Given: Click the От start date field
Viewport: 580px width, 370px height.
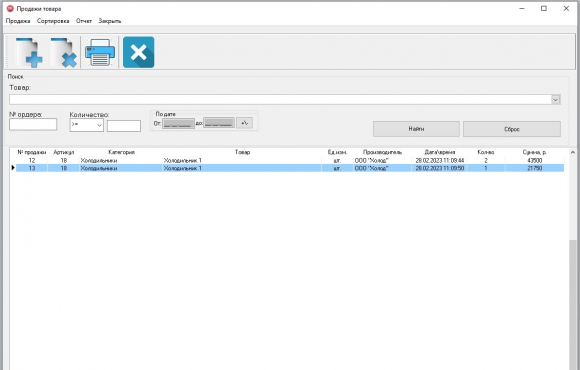Looking at the screenshot, I should coord(178,123).
